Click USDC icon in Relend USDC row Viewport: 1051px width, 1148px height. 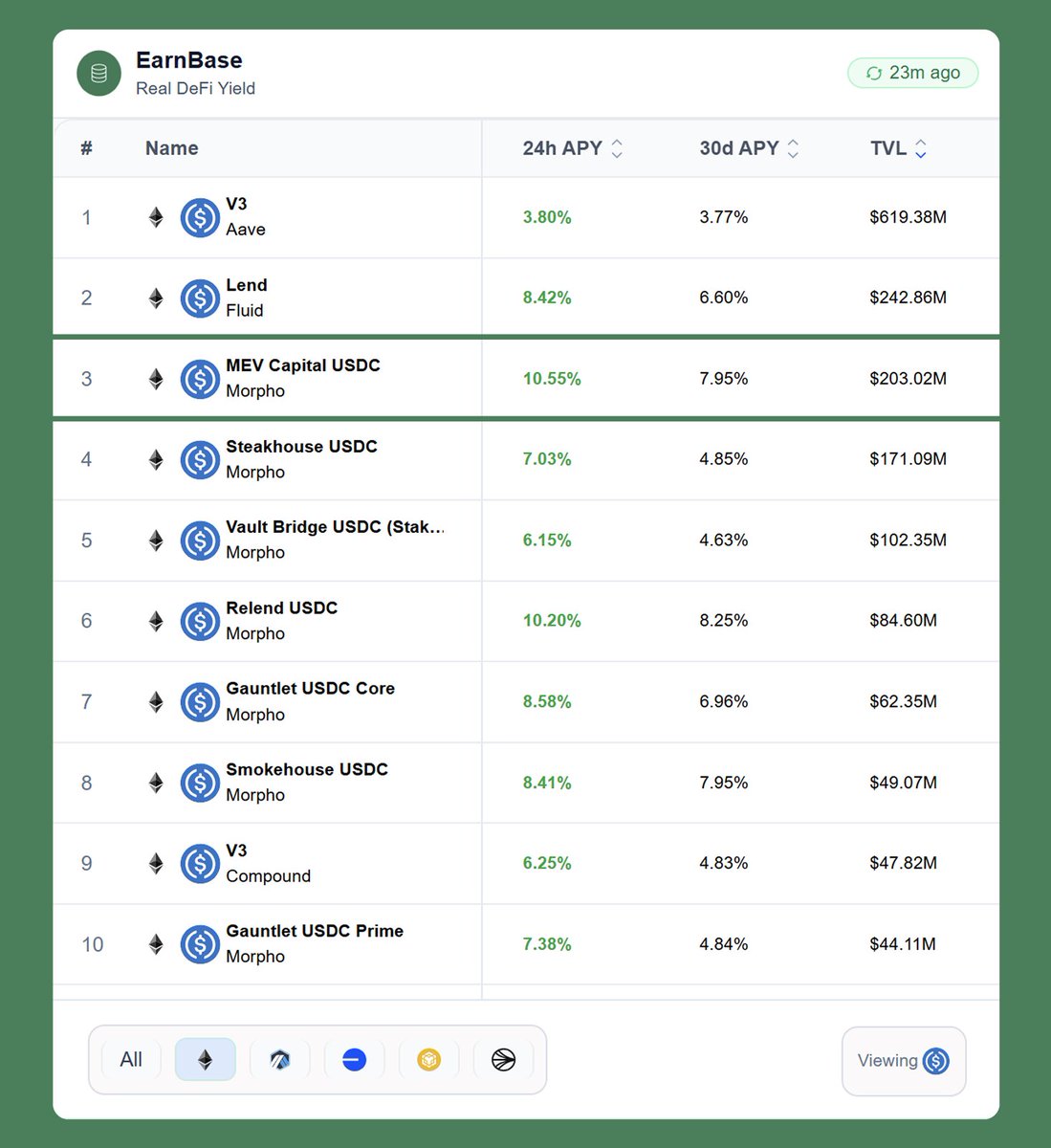[200, 621]
